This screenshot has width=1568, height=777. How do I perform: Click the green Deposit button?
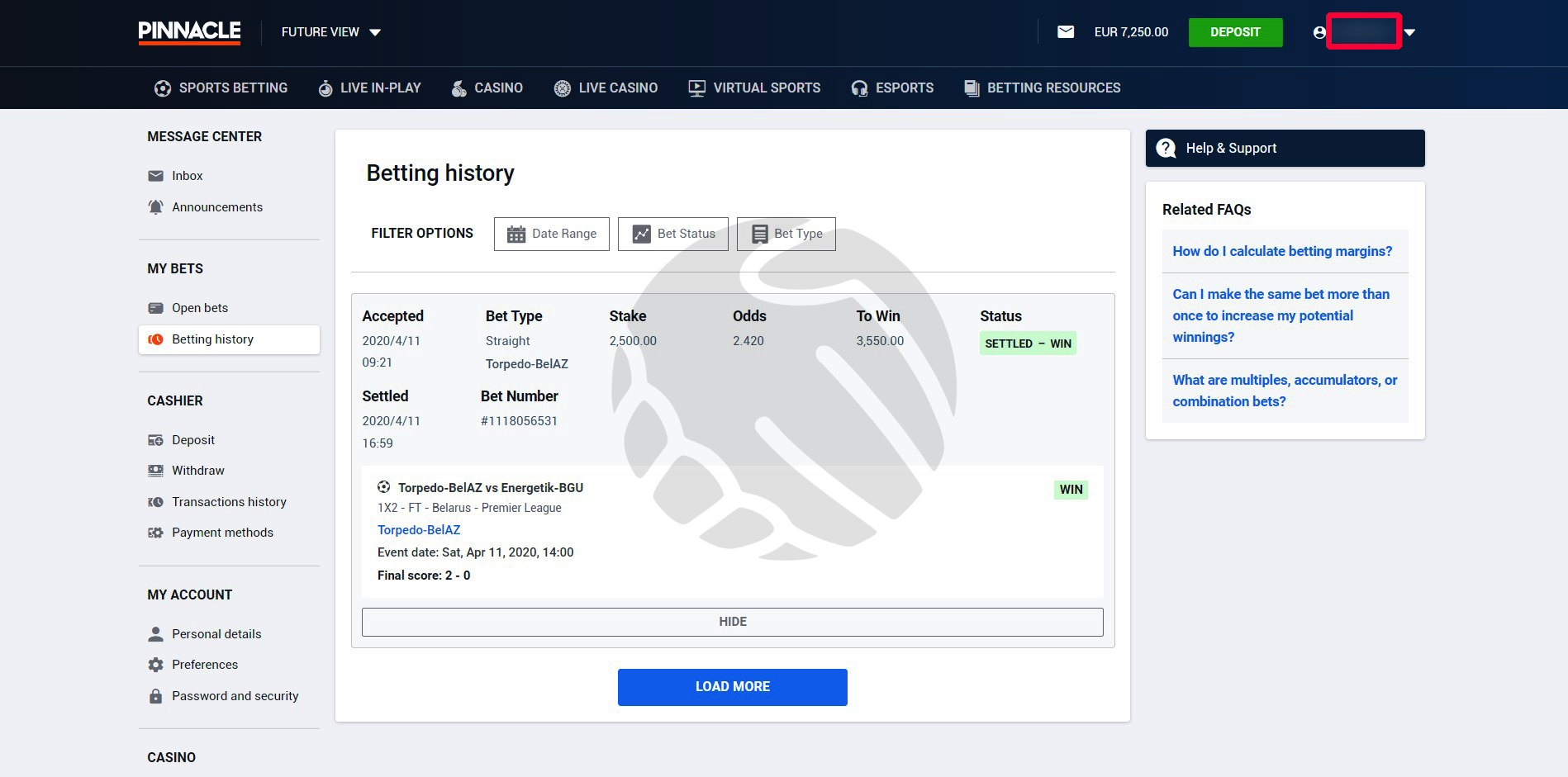tap(1235, 32)
